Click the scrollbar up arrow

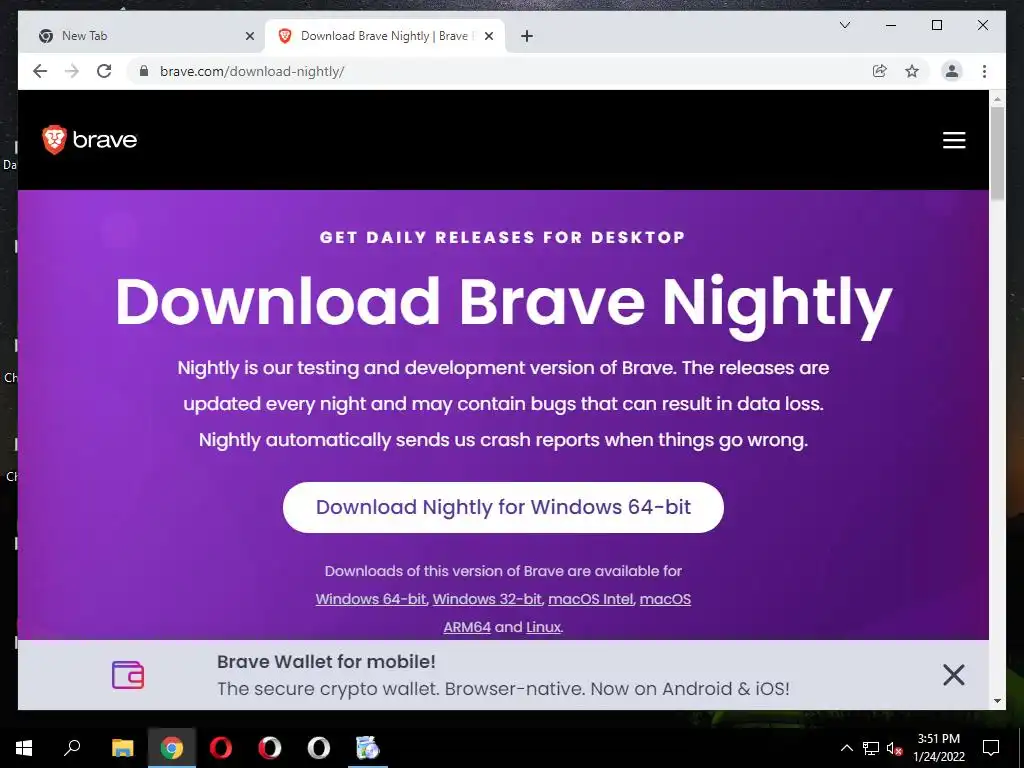coord(997,99)
